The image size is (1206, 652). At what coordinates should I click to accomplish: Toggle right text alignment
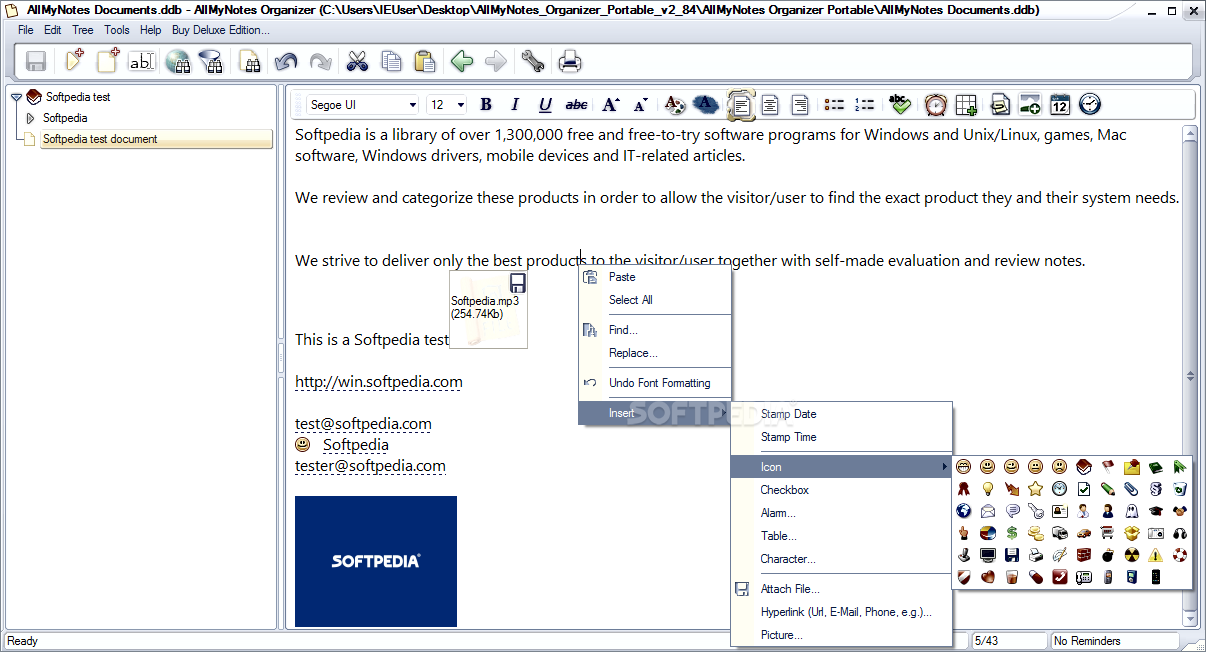(x=800, y=104)
